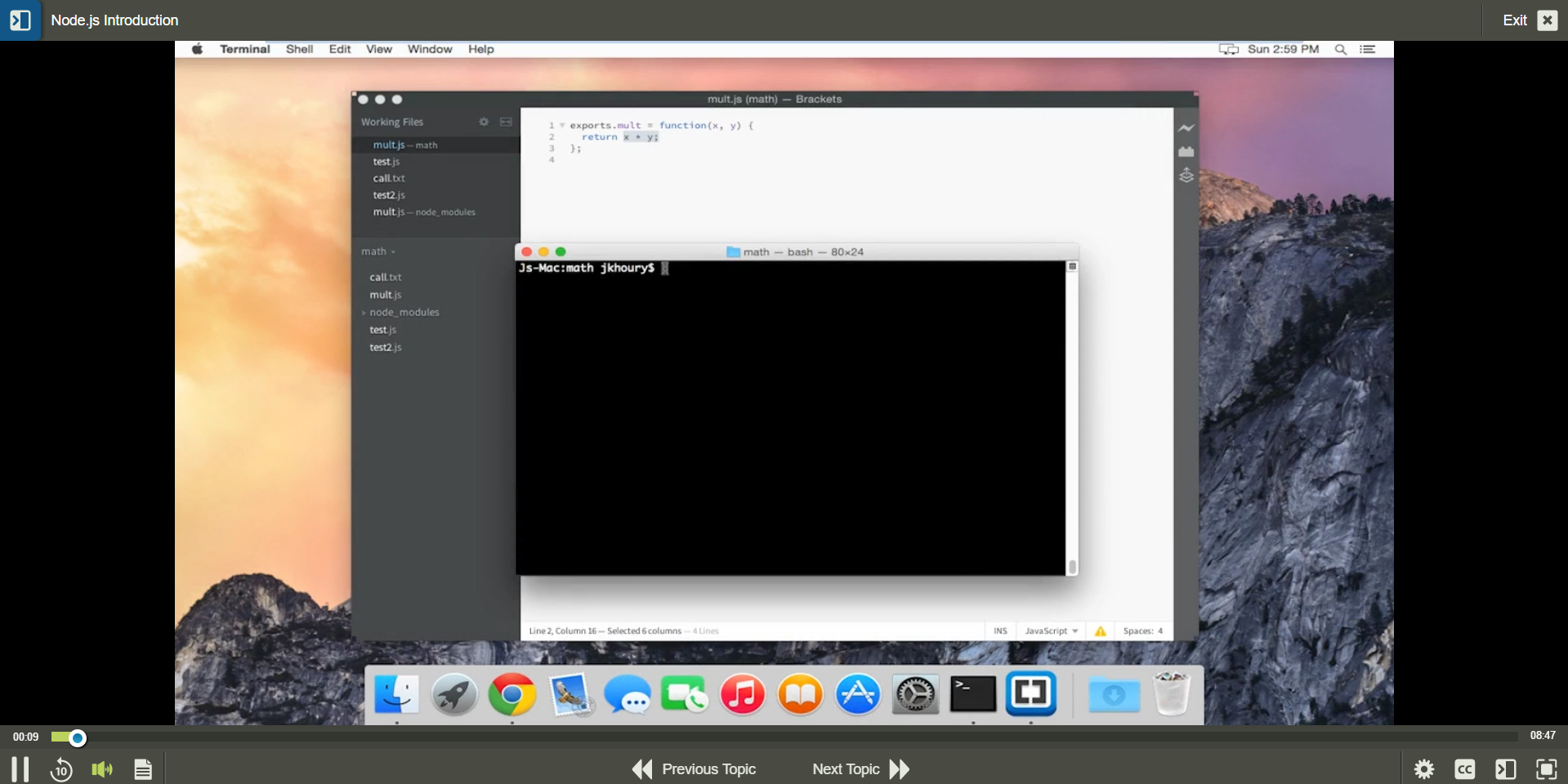Viewport: 1568px width, 784px height.
Task: Open the Brackets Extension Manager
Action: (1186, 152)
